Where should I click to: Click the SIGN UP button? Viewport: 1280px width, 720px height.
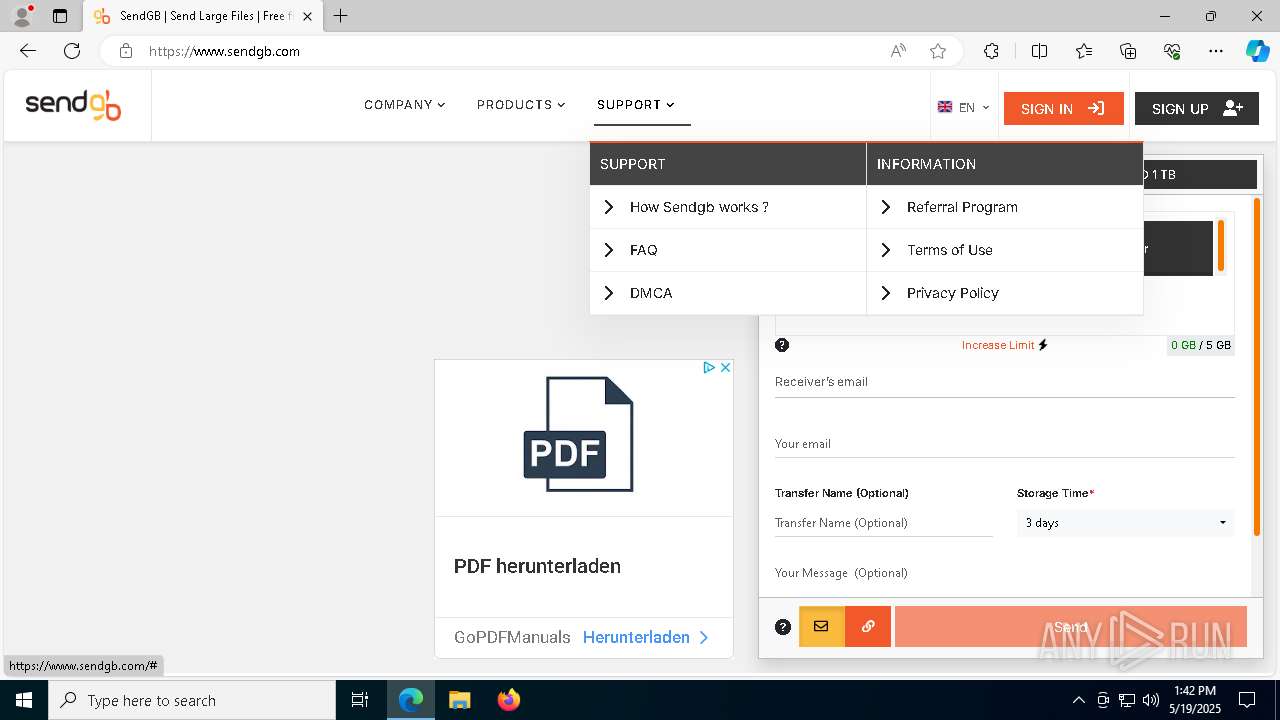click(1197, 108)
